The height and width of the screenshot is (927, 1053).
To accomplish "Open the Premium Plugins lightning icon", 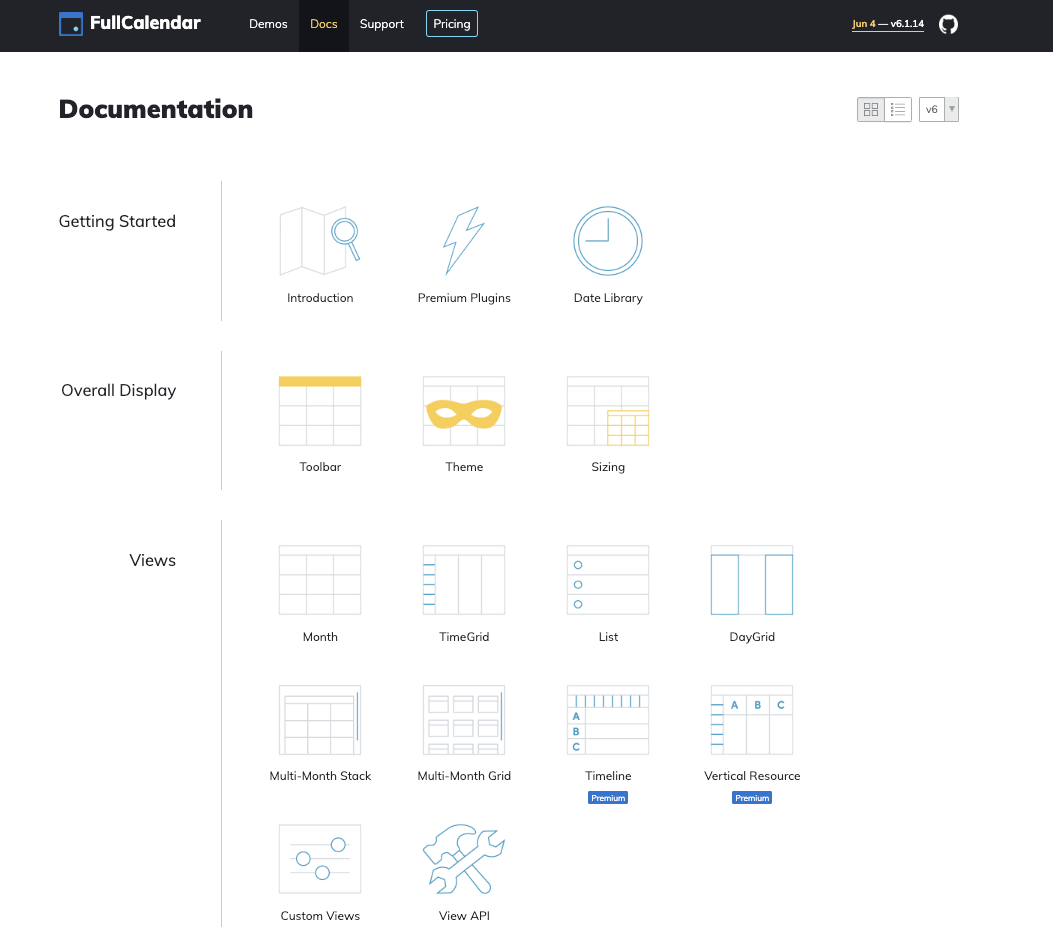I will coord(463,240).
